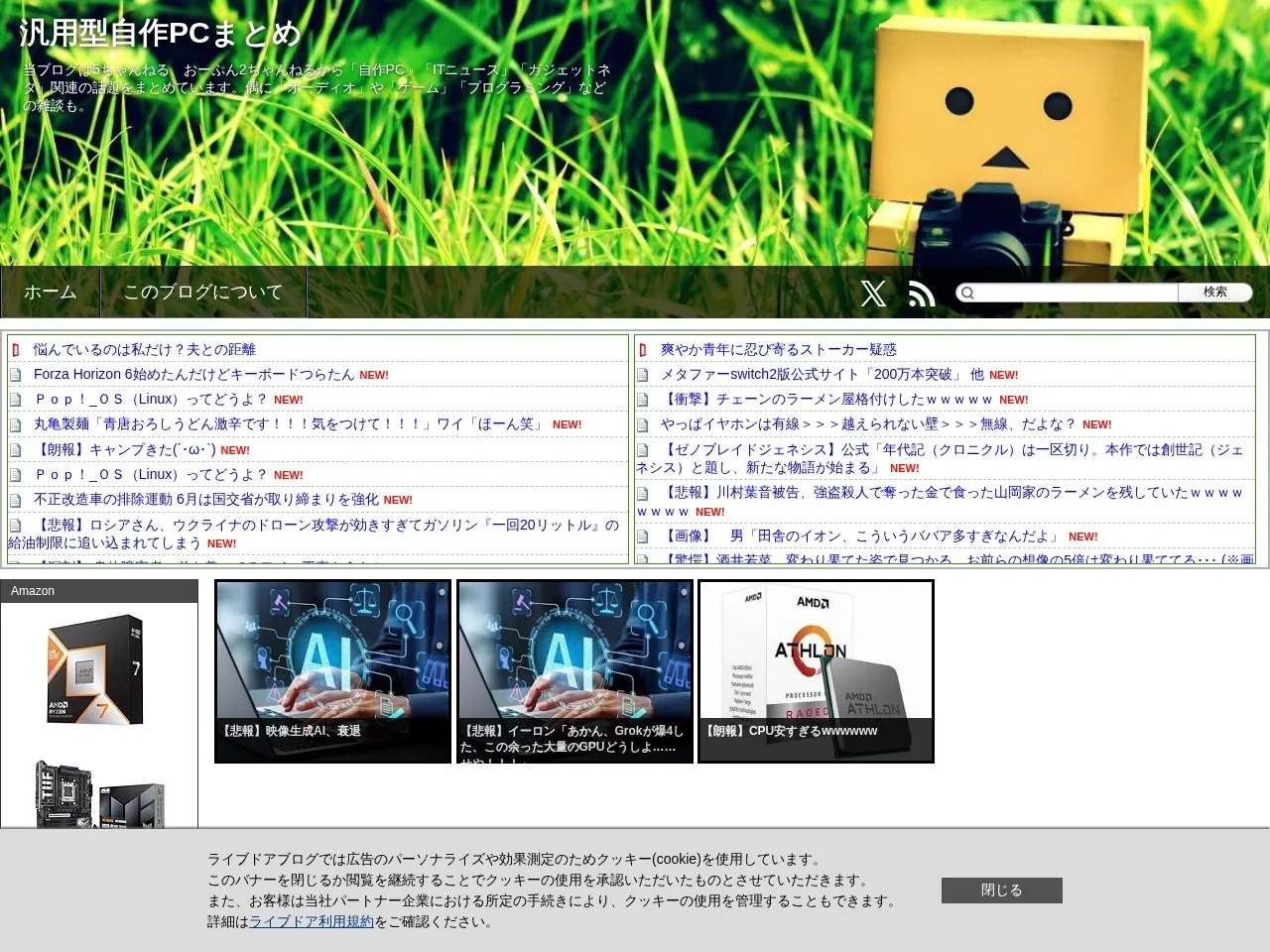Screen dimensions: 1270x952
Task: Click the 検索 search button
Action: 1215,293
